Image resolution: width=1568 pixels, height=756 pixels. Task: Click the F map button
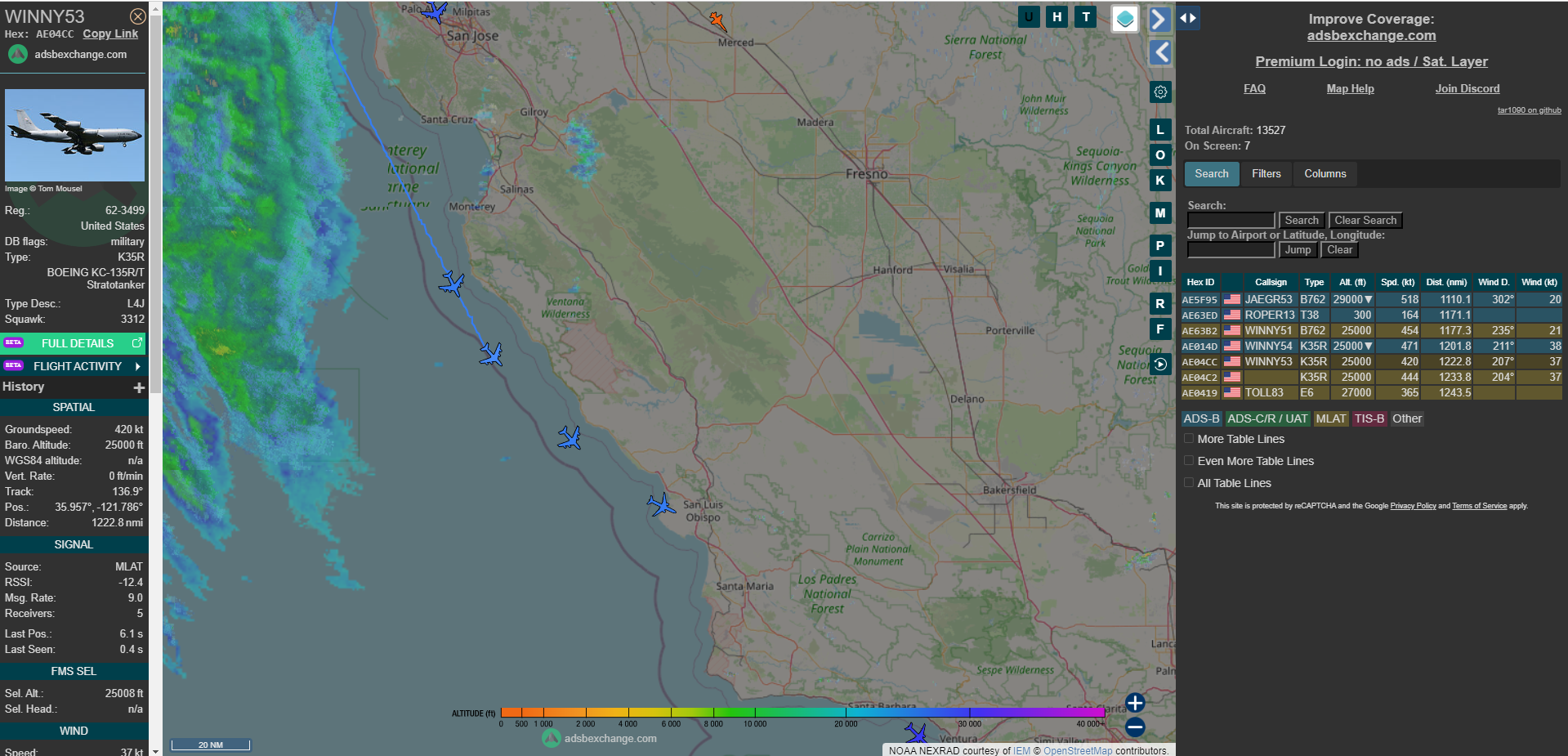pos(1160,329)
